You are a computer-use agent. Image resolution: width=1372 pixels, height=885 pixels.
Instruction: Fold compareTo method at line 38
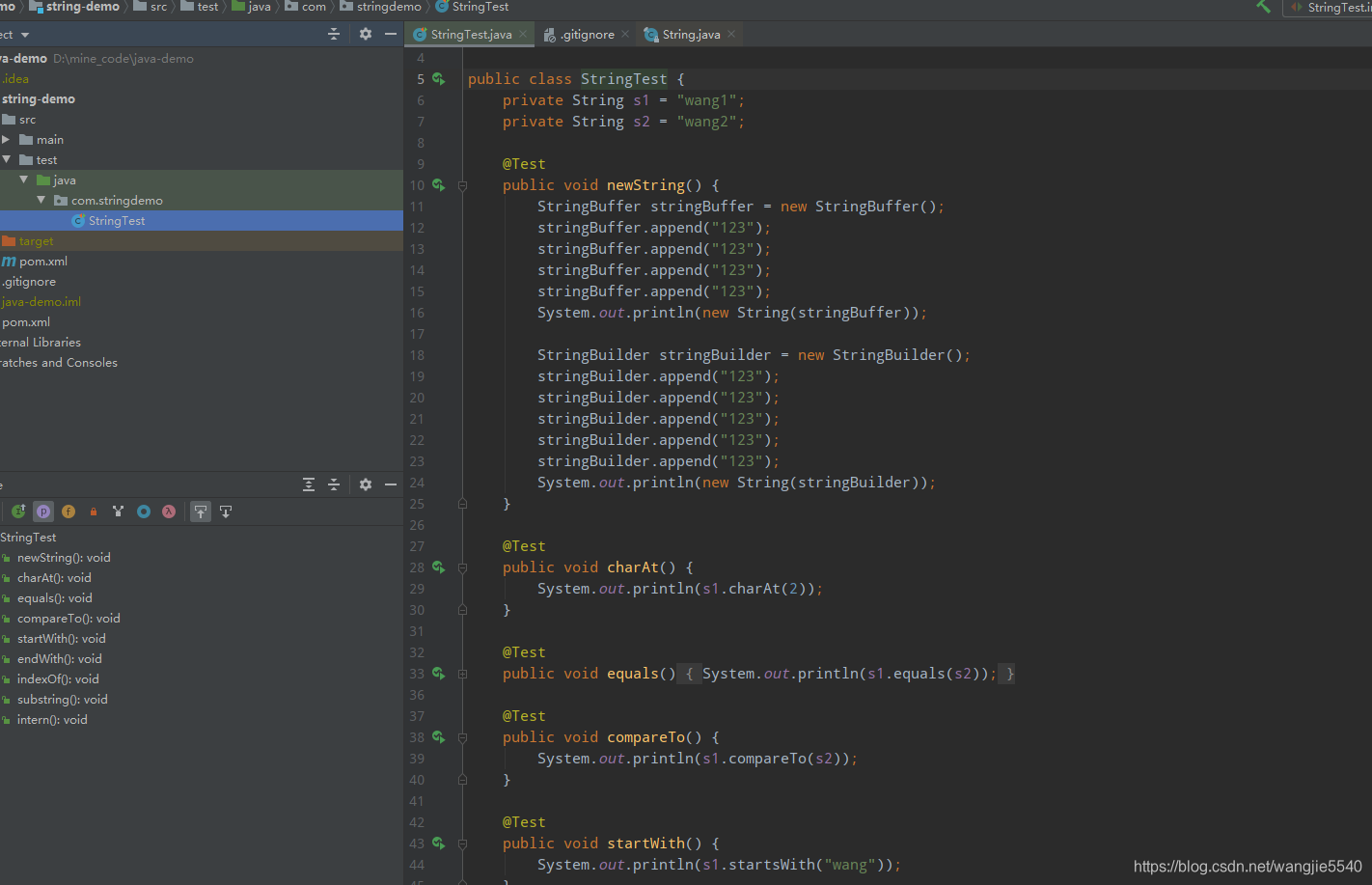pos(462,737)
